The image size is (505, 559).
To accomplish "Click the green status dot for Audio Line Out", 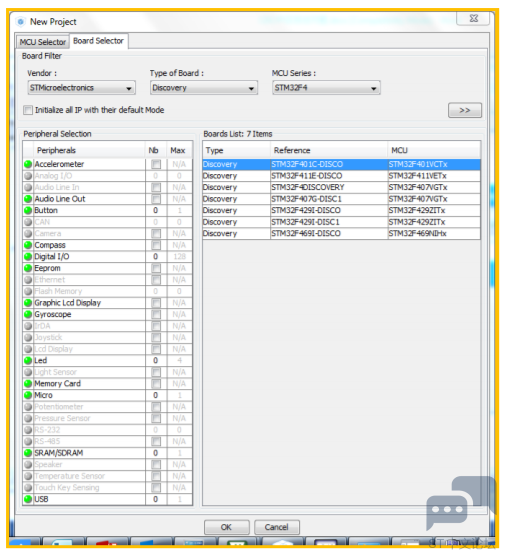I will point(28,199).
